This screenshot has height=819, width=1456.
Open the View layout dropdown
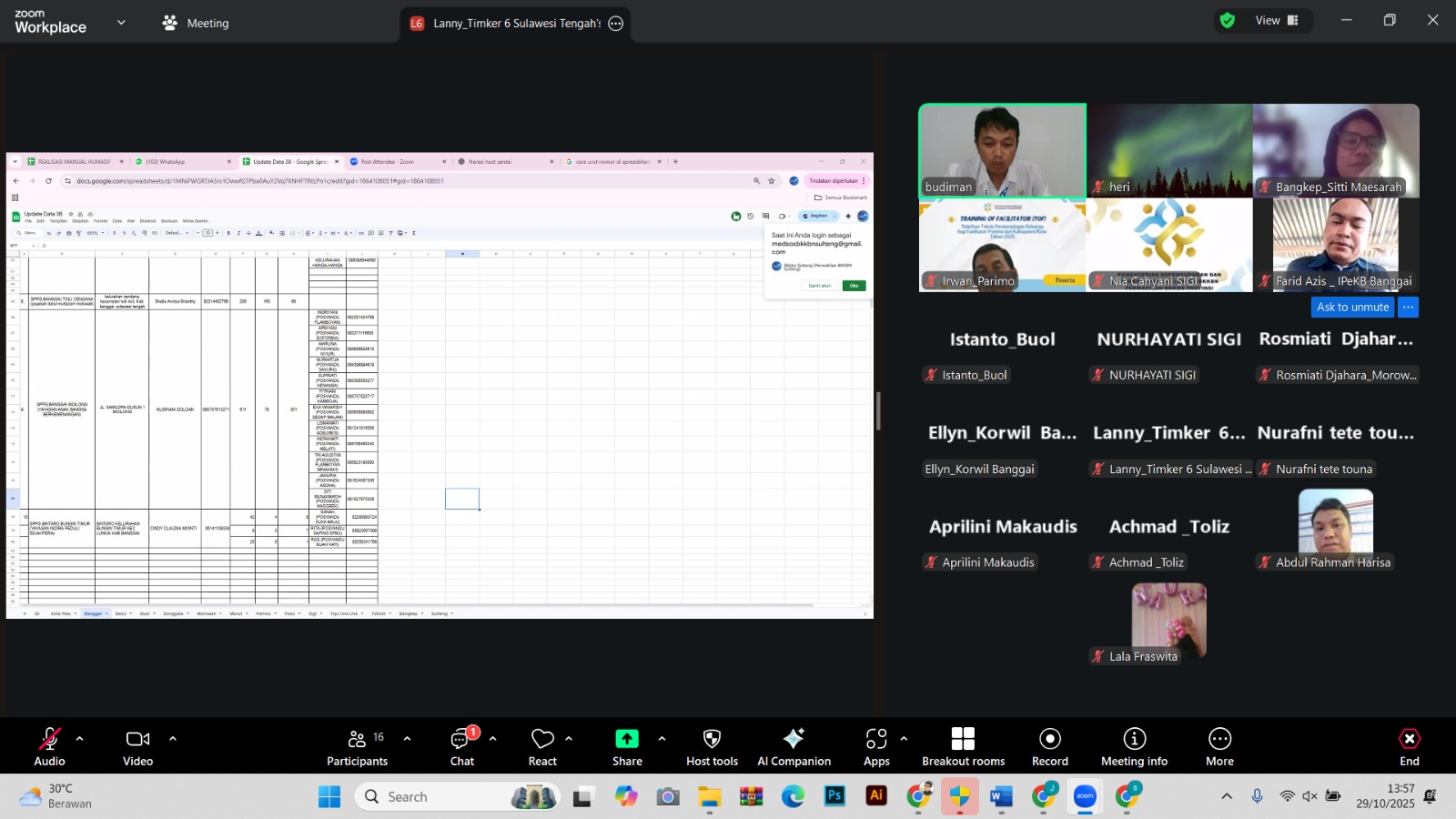pos(1276,20)
